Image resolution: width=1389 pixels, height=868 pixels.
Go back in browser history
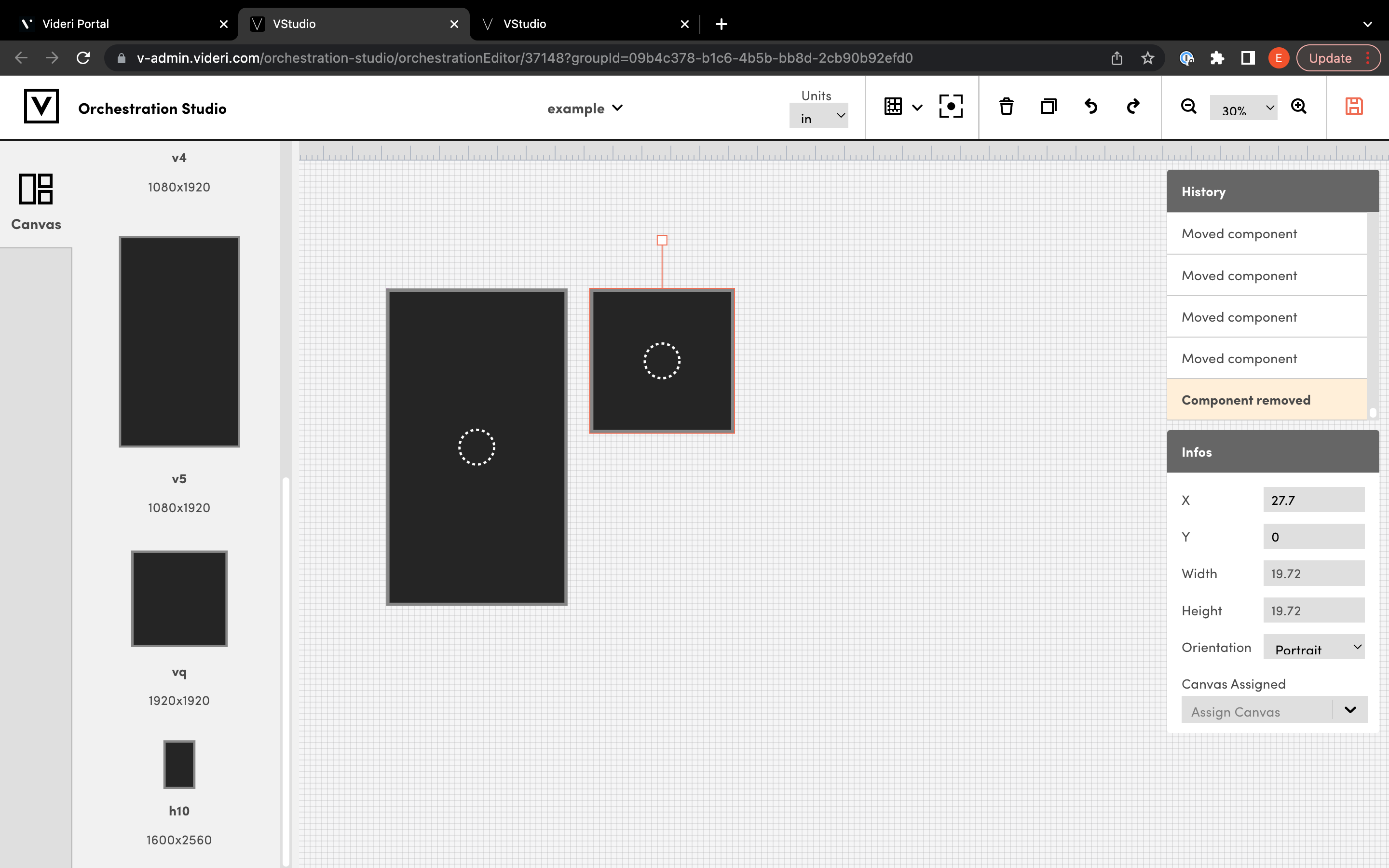click(x=21, y=58)
